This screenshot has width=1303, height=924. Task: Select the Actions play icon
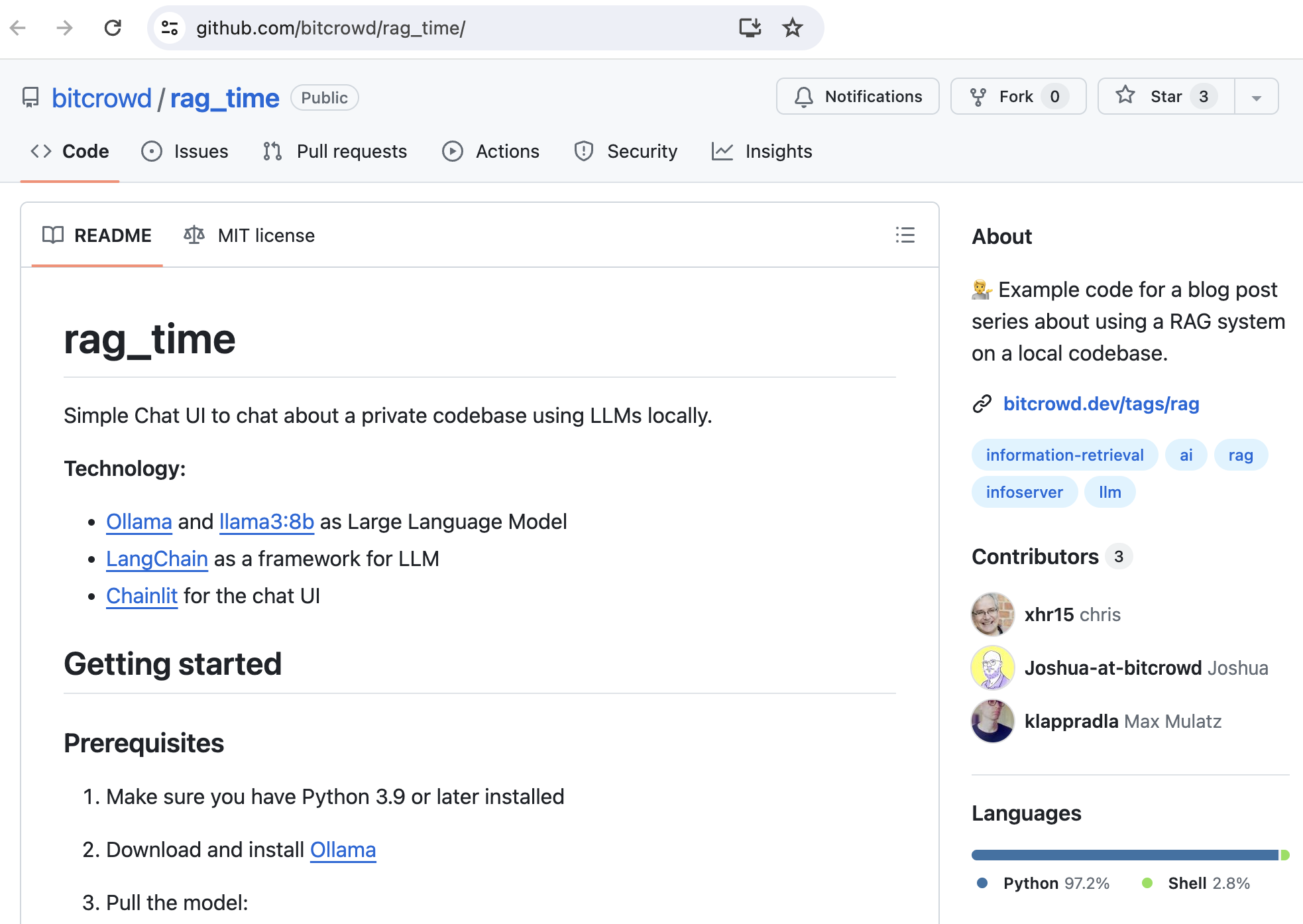click(452, 151)
